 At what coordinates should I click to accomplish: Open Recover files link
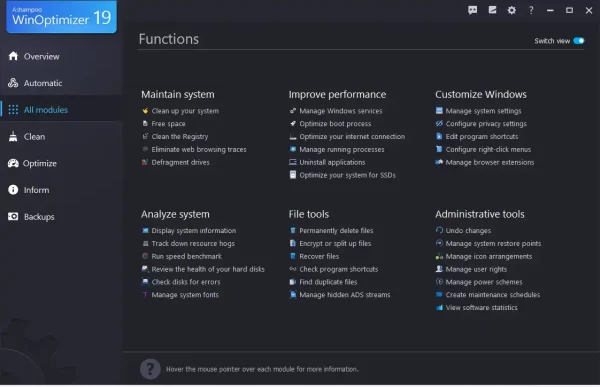click(319, 256)
